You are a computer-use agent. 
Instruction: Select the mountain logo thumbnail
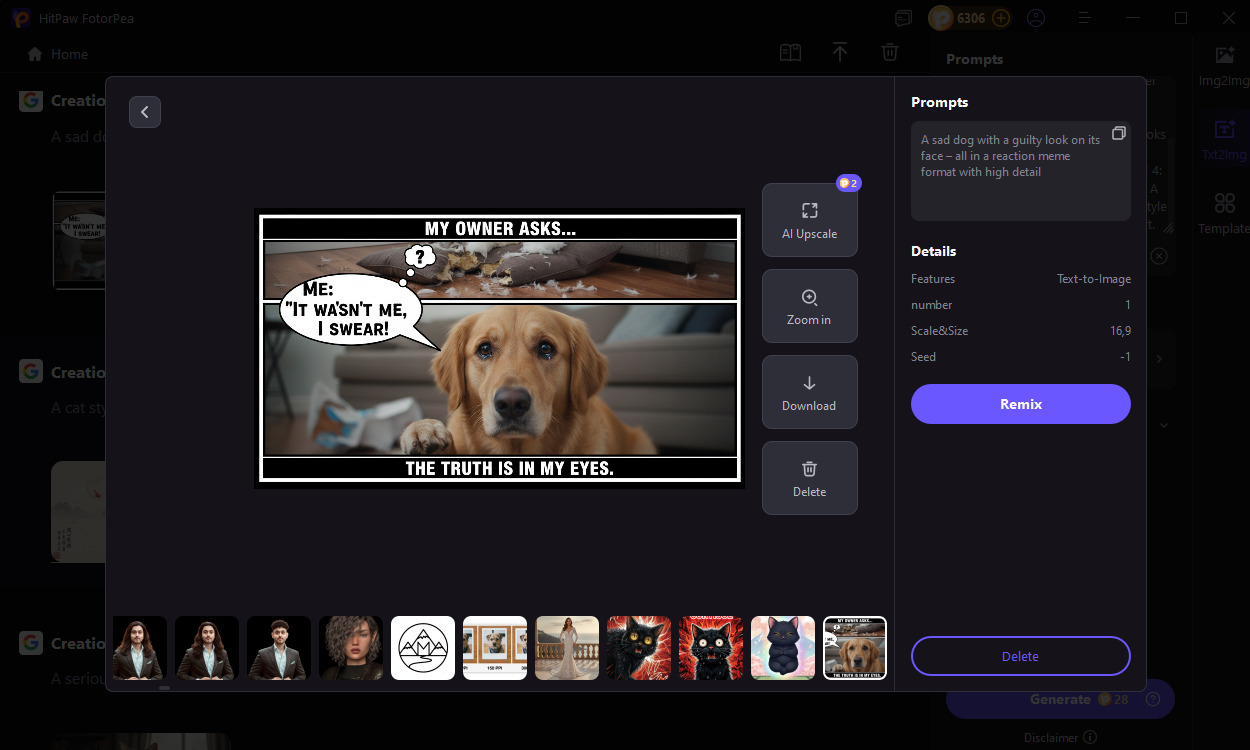[423, 648]
